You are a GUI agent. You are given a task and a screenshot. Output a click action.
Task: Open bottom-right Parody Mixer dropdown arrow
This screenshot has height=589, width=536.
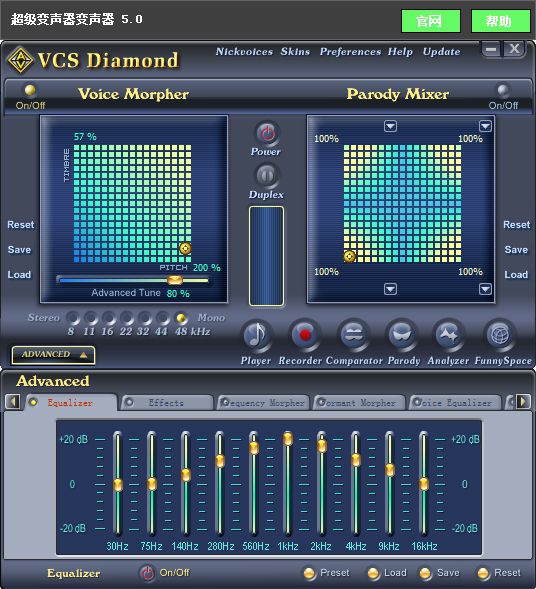pyautogui.click(x=485, y=289)
